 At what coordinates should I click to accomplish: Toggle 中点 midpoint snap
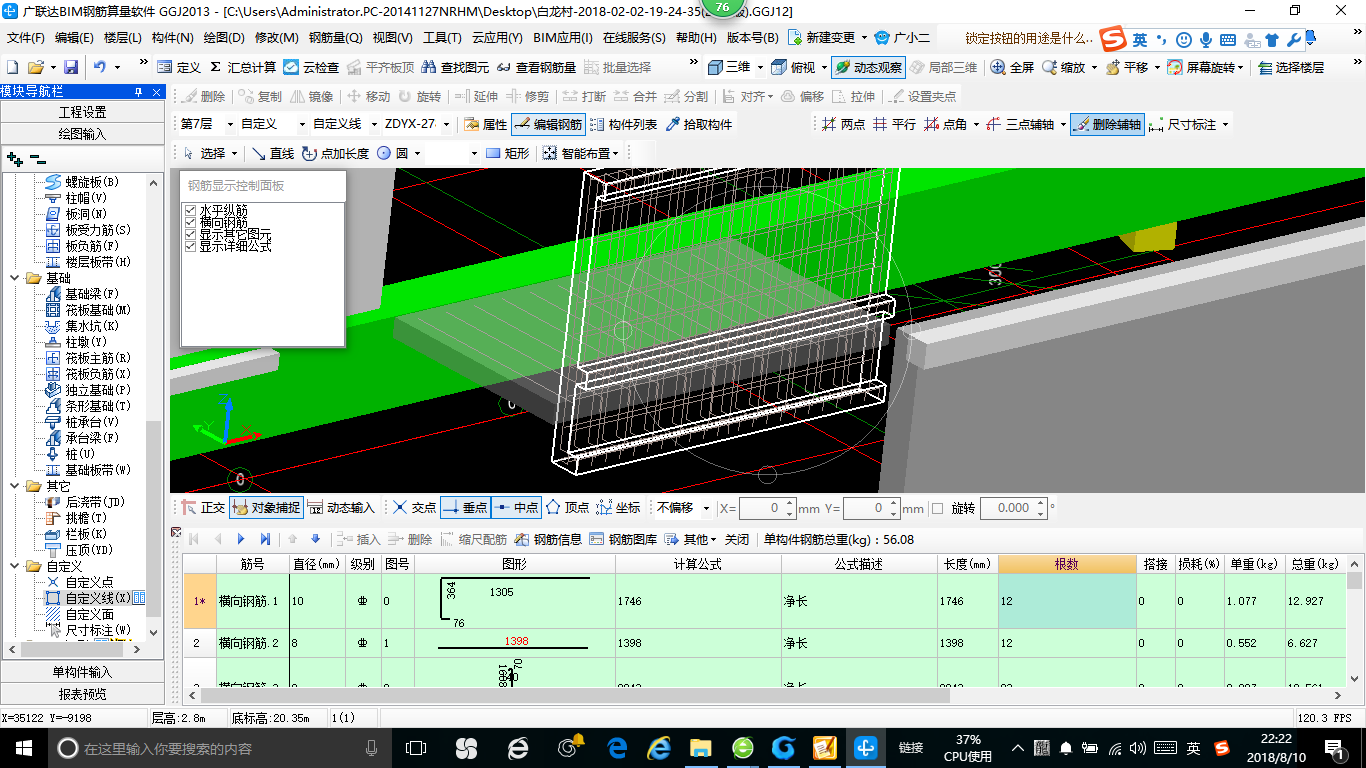517,507
